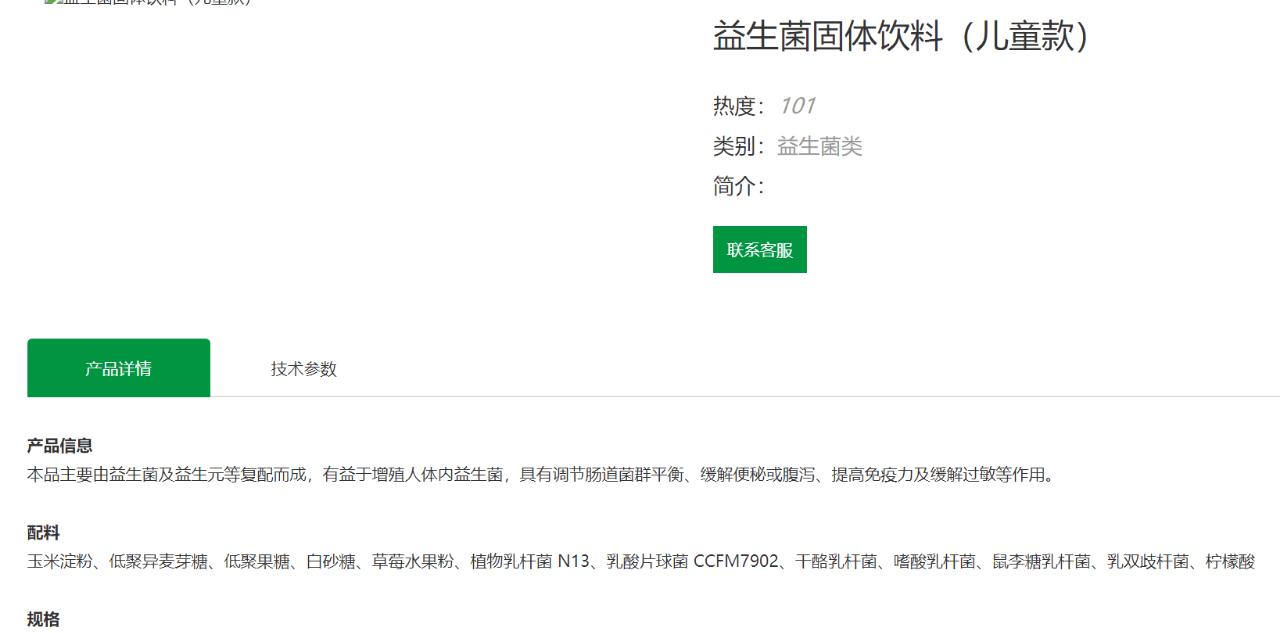Click the popularity value 101
Image resolution: width=1280 pixels, height=633 pixels.
[797, 106]
